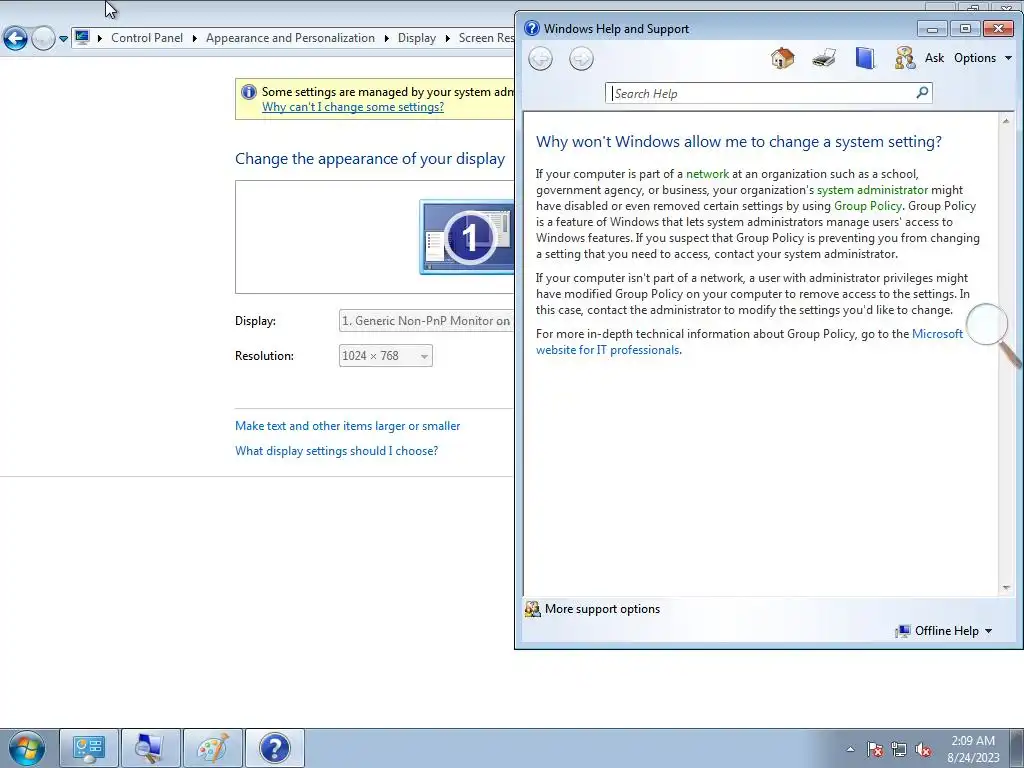Focus the Search Help input field
1024x768 pixels.
click(761, 93)
